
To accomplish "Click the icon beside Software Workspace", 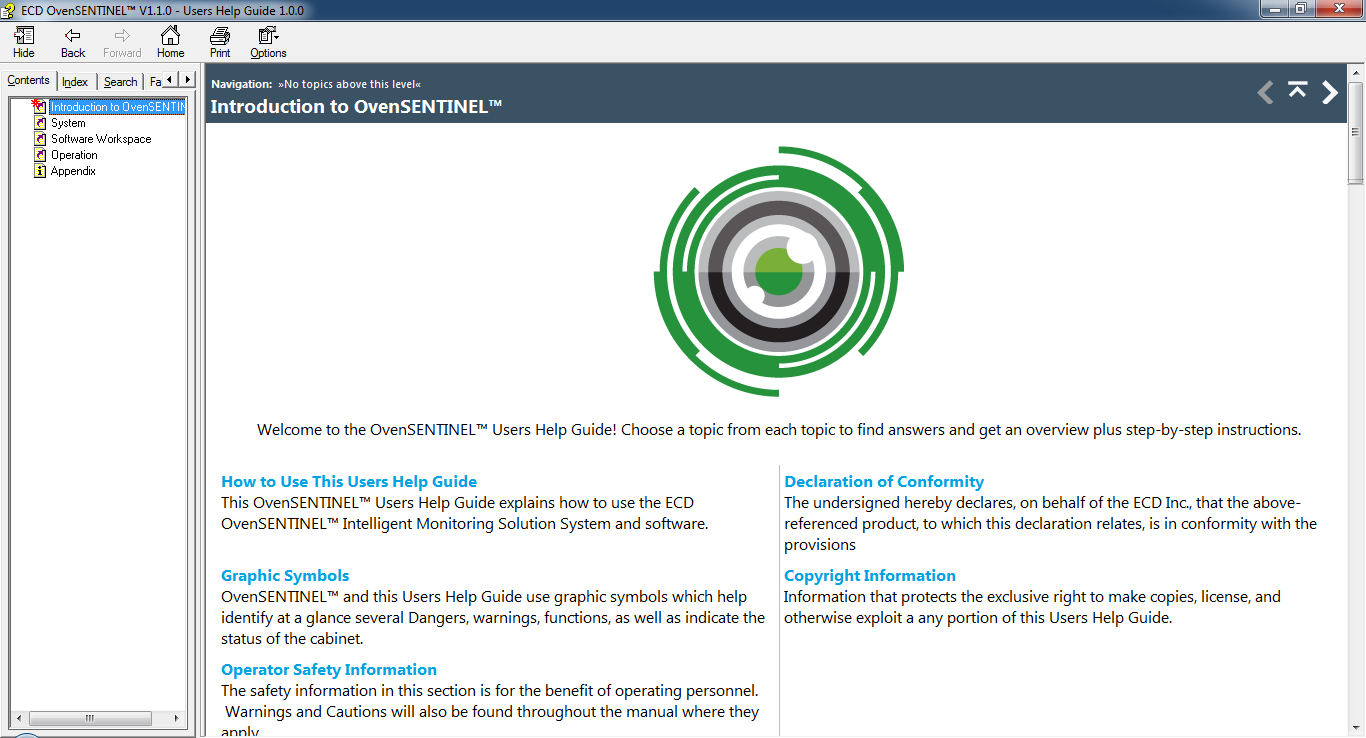I will tap(40, 139).
